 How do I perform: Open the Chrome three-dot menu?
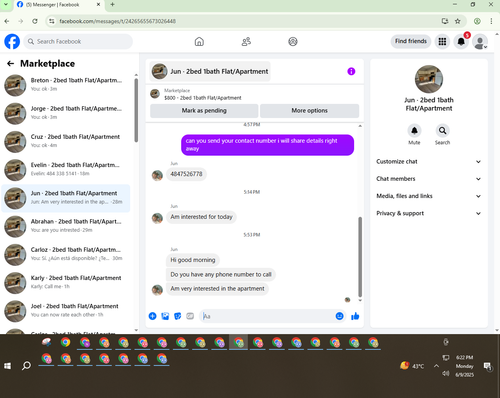491,21
